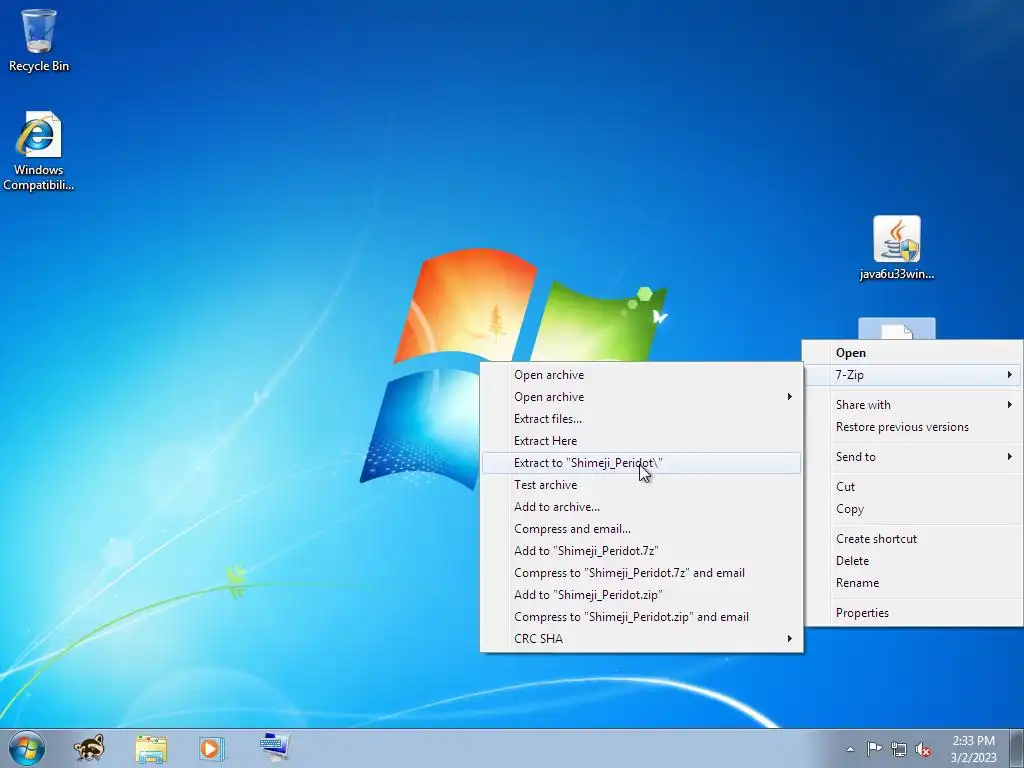Image resolution: width=1024 pixels, height=768 pixels.
Task: Open the clock showing 2:33 PM
Action: coord(973,749)
